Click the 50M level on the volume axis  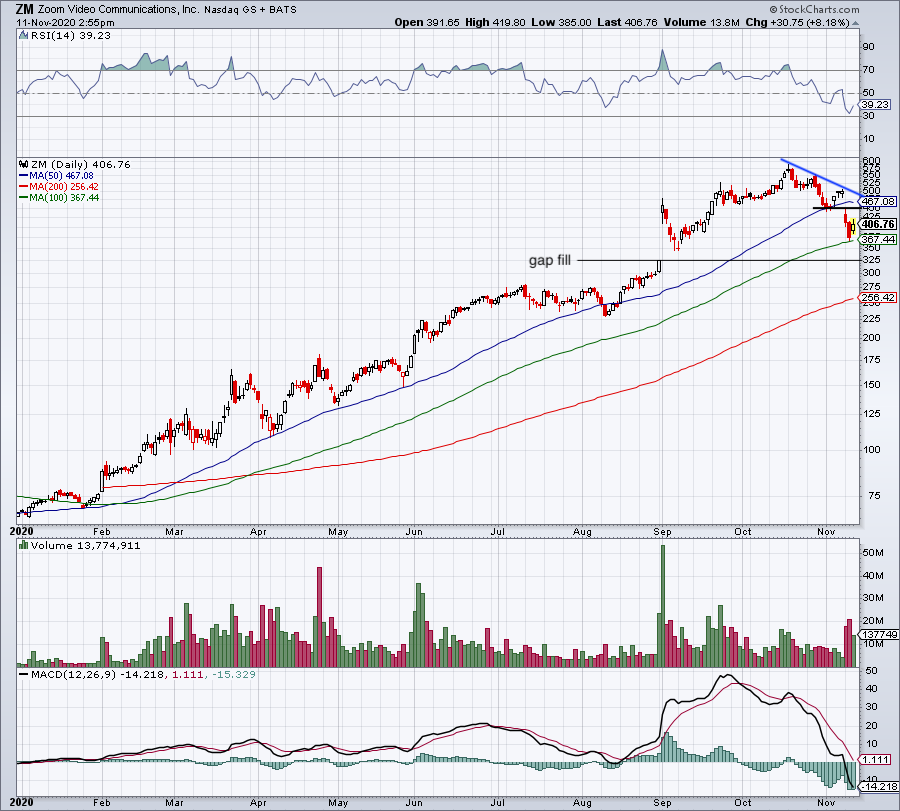[872, 553]
